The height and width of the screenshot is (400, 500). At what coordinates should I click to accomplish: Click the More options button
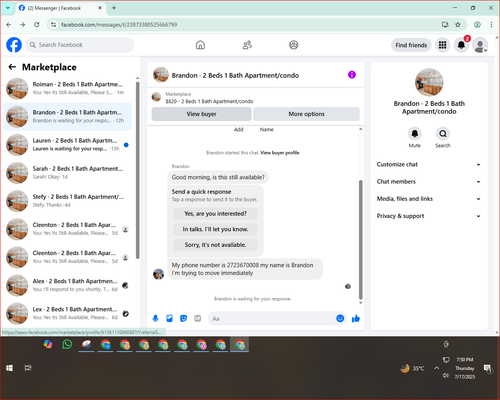tap(306, 114)
